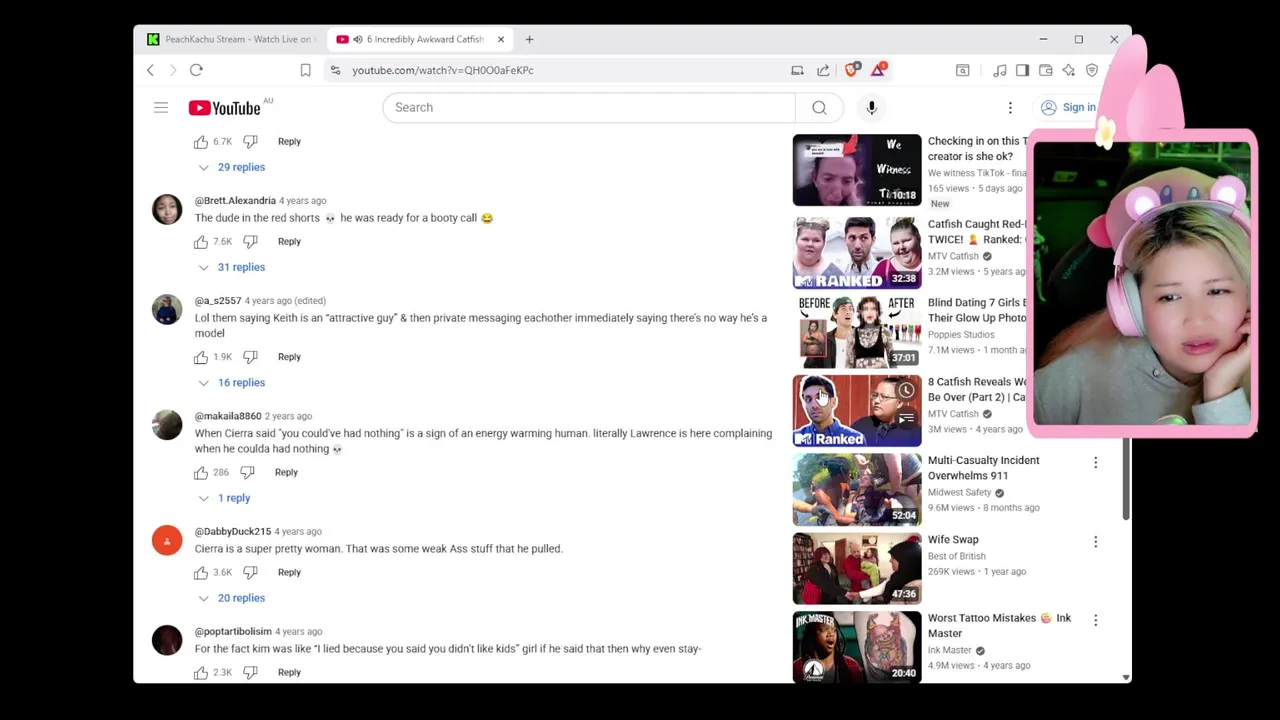Expand 20 replies under DabbyDuck215 comment
The image size is (1280, 720).
pyautogui.click(x=232, y=598)
